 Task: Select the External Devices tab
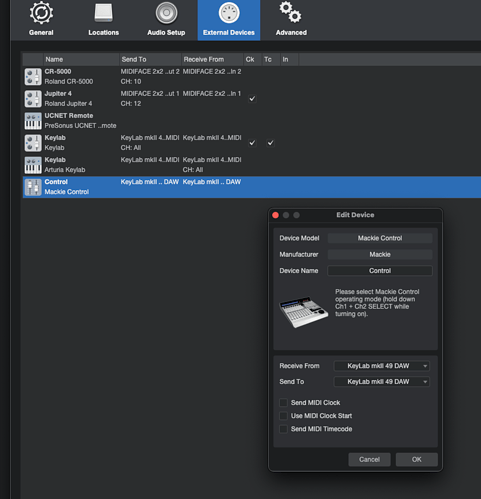coord(229,20)
